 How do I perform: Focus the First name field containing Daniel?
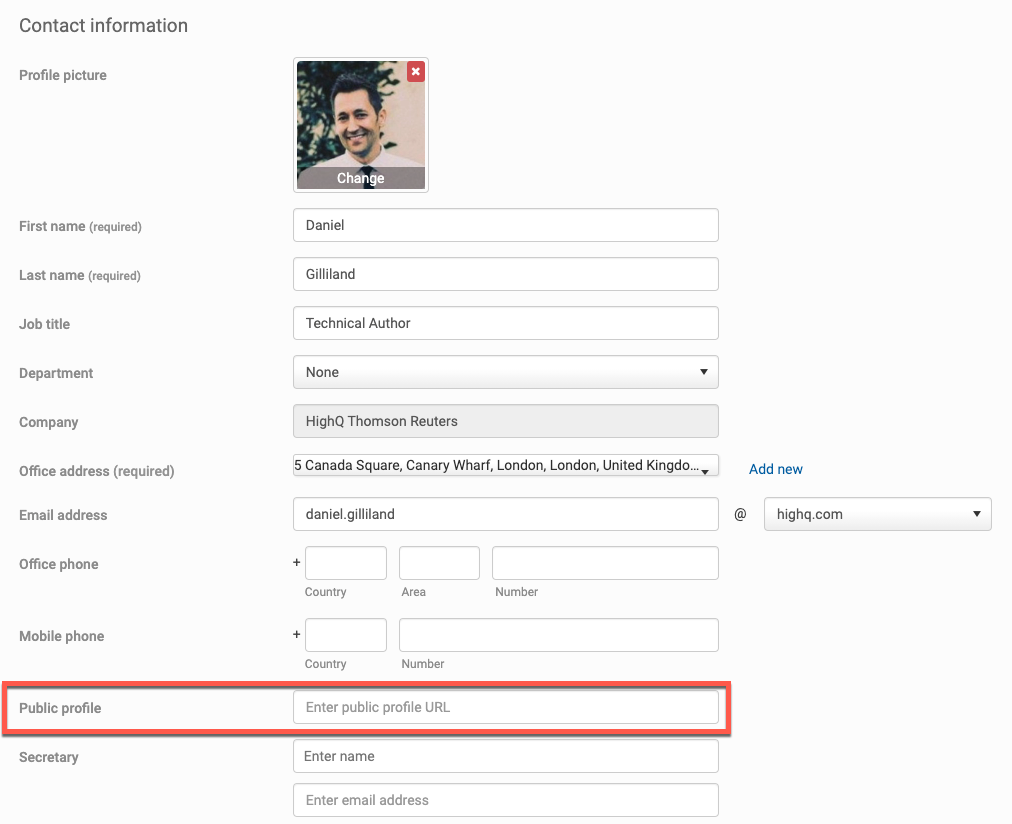[x=505, y=225]
